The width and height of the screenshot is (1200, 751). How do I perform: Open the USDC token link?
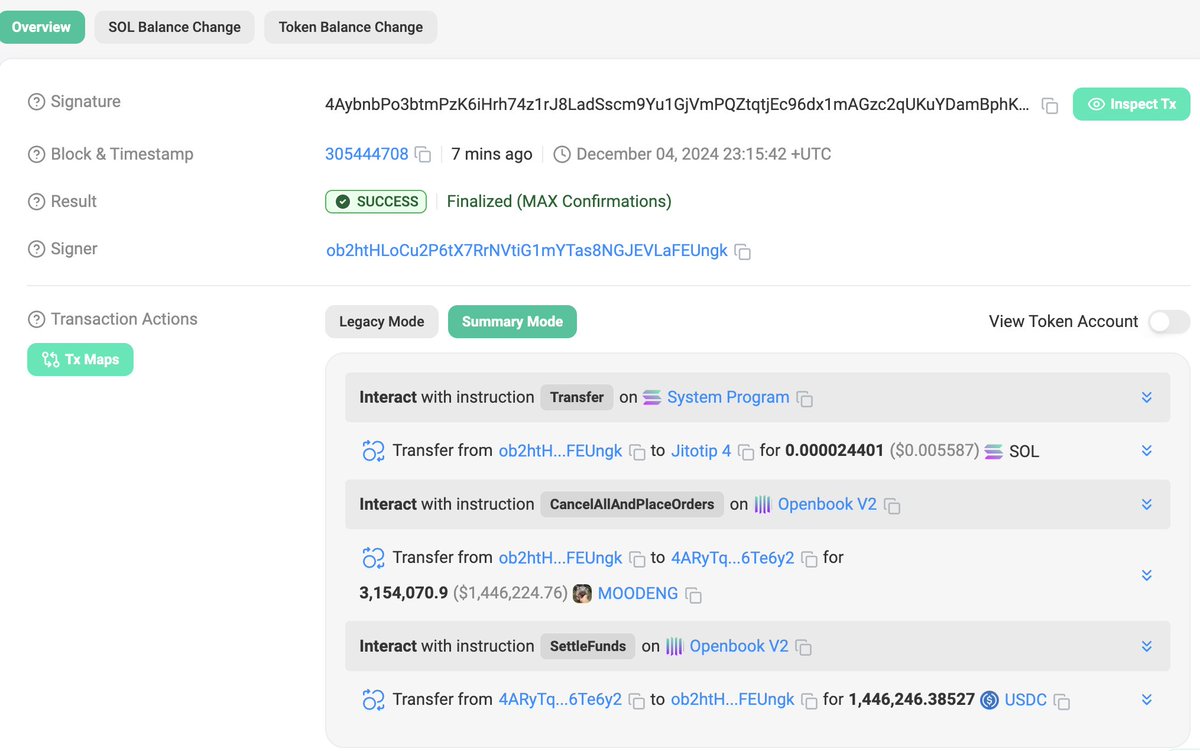(x=1026, y=700)
